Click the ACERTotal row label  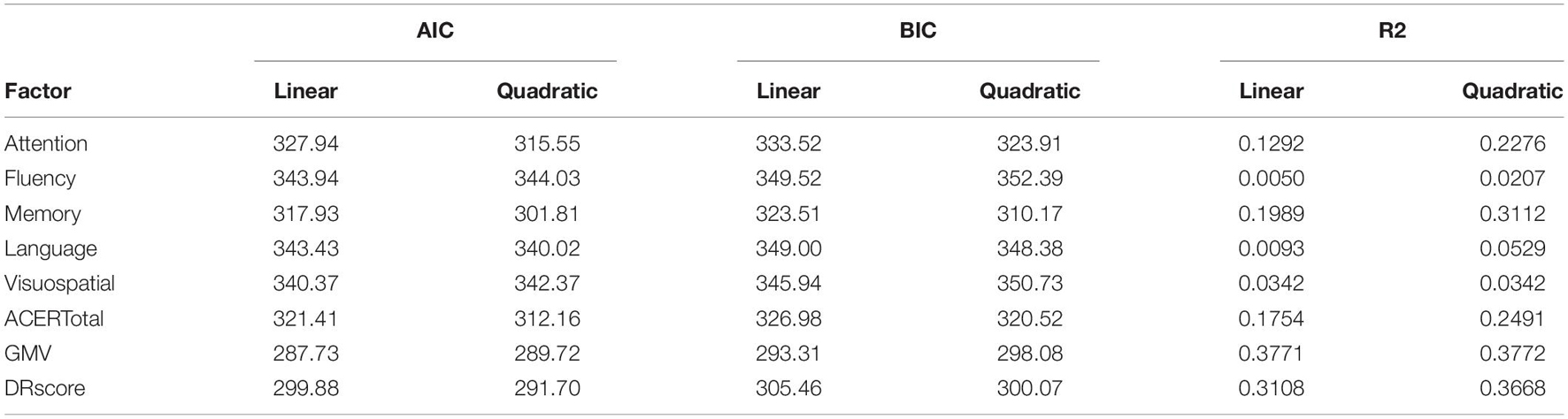click(54, 318)
